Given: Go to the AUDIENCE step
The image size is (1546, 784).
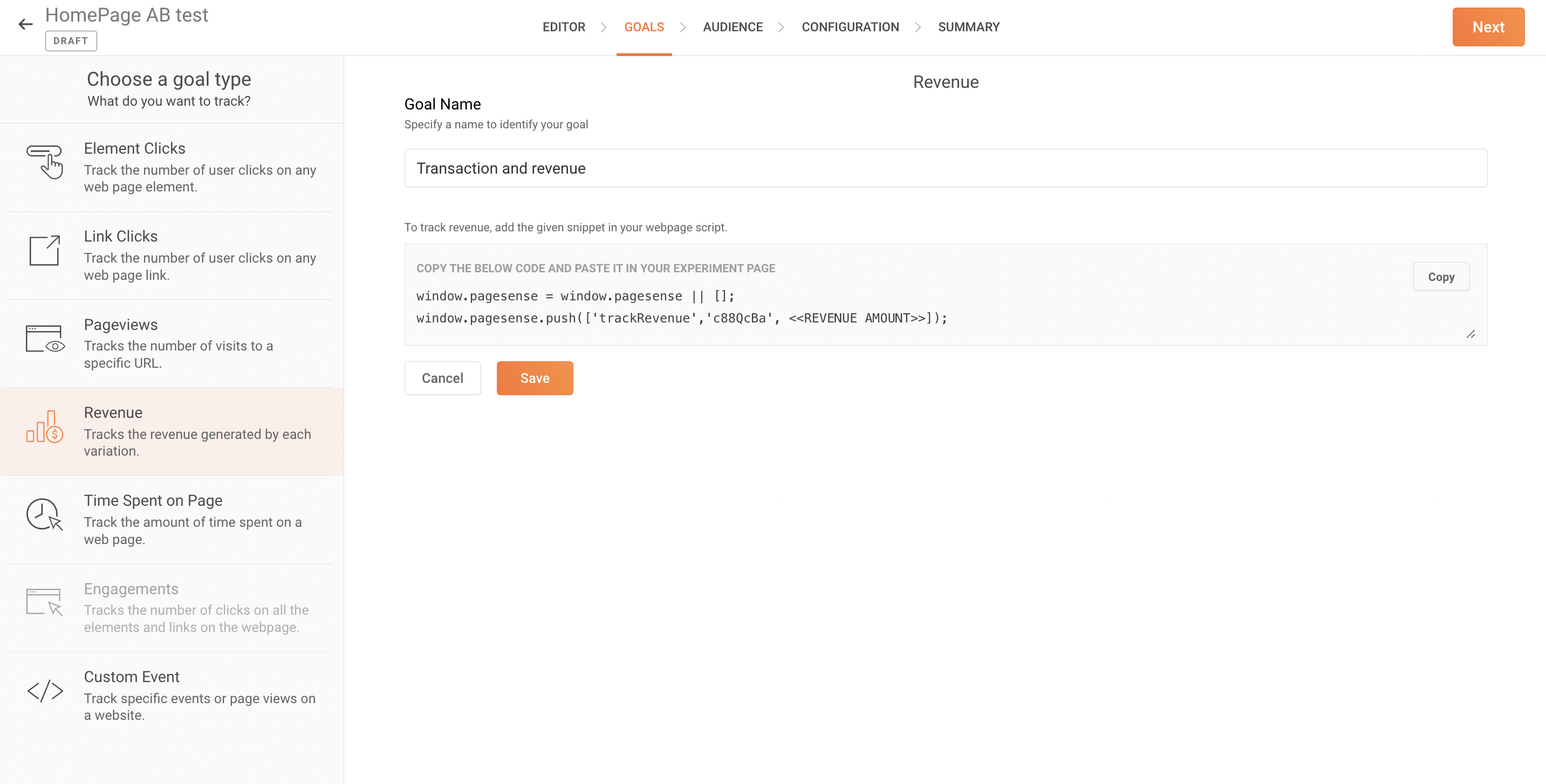Looking at the screenshot, I should 733,27.
